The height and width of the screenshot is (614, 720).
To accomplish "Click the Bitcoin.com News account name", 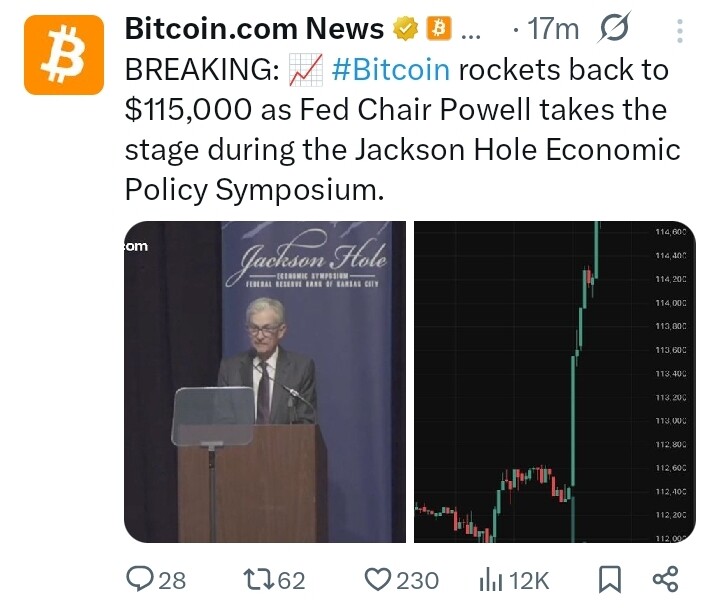I will 254,28.
